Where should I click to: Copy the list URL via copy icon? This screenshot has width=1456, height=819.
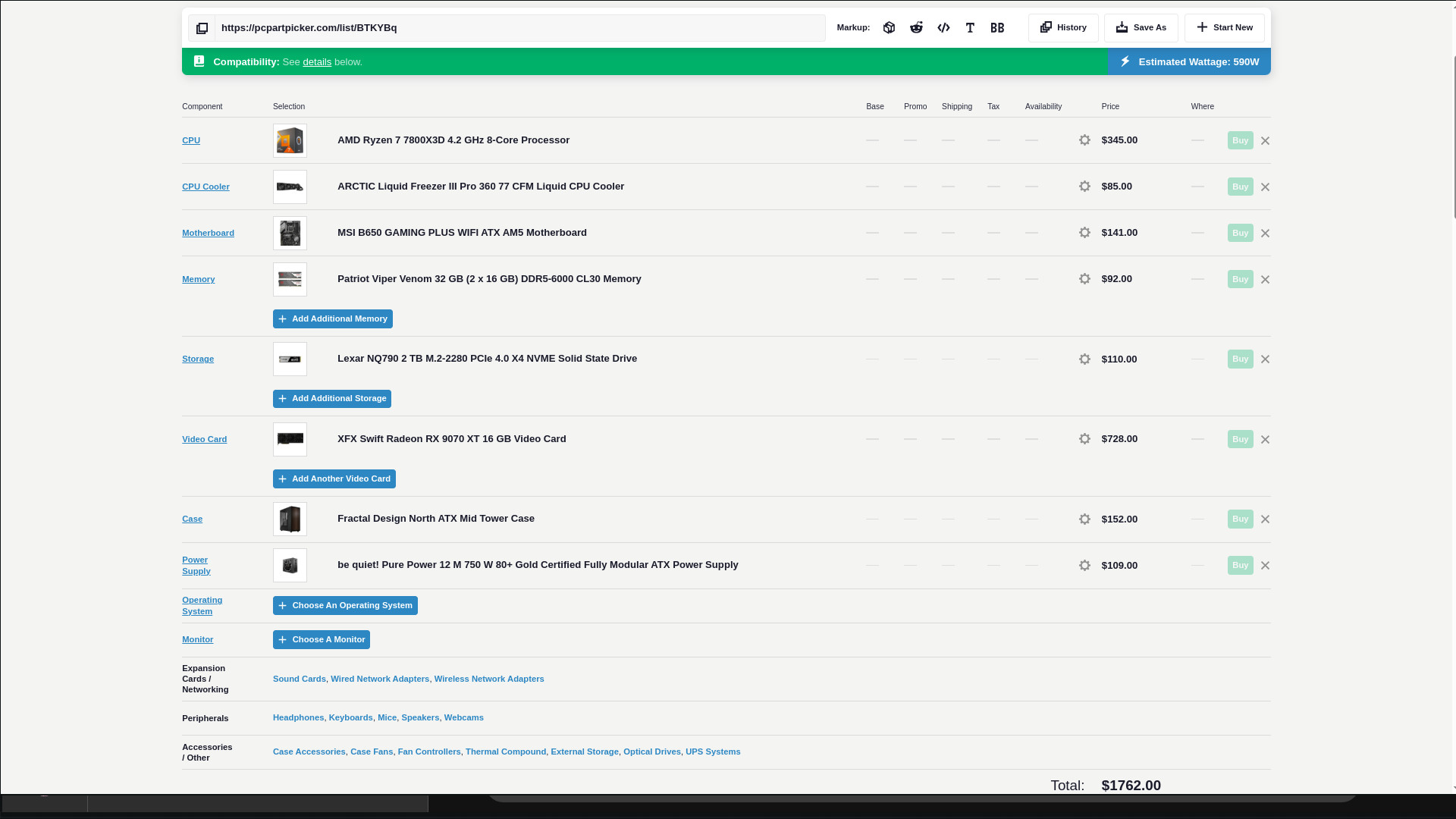click(x=202, y=28)
